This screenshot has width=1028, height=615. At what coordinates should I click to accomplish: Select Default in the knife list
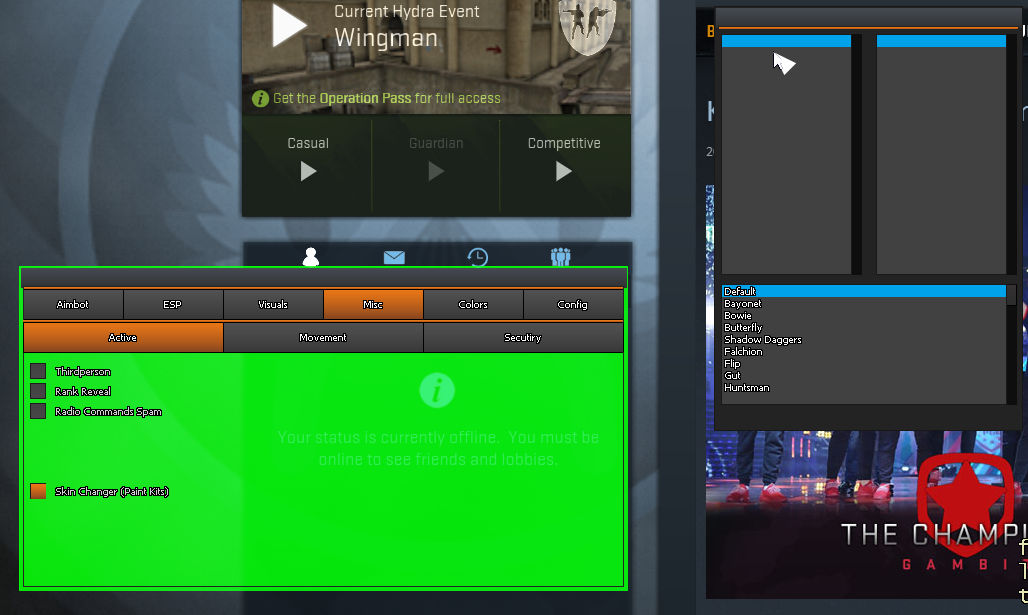pyautogui.click(x=863, y=291)
